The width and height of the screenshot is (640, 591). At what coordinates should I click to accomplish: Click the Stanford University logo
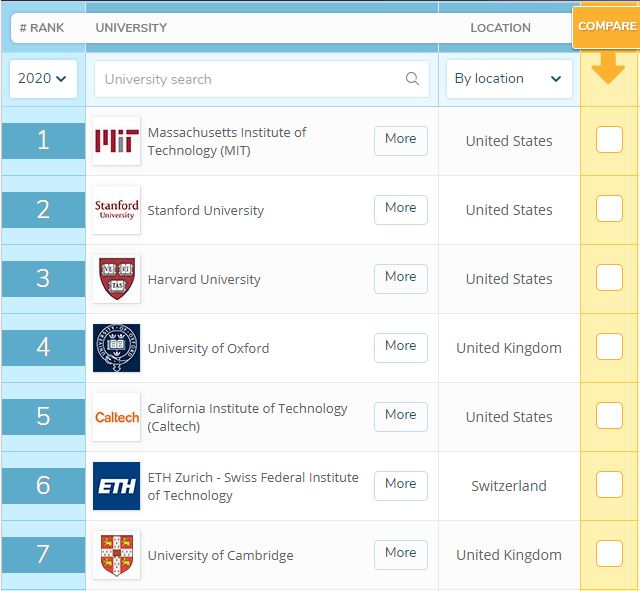tap(116, 210)
